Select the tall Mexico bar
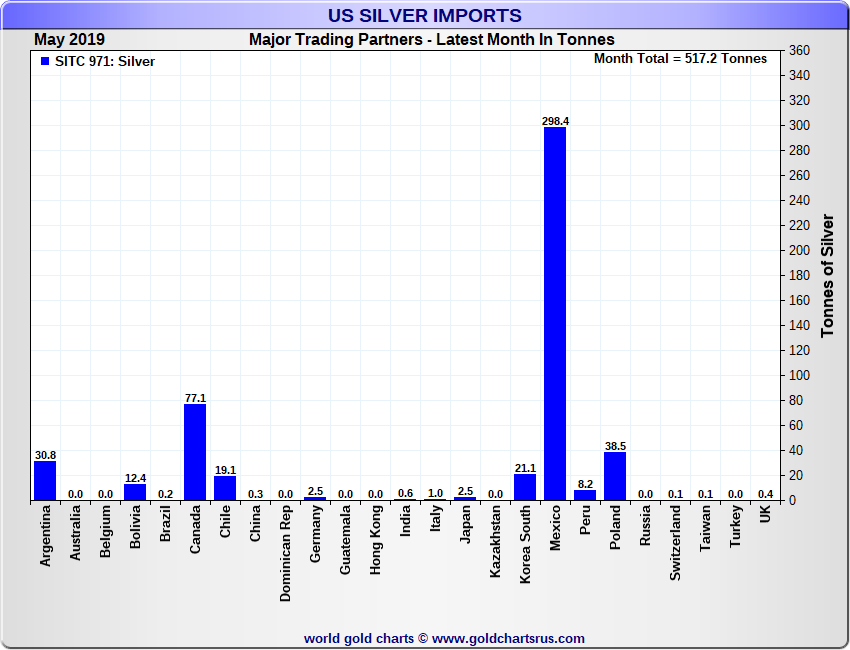 click(555, 313)
